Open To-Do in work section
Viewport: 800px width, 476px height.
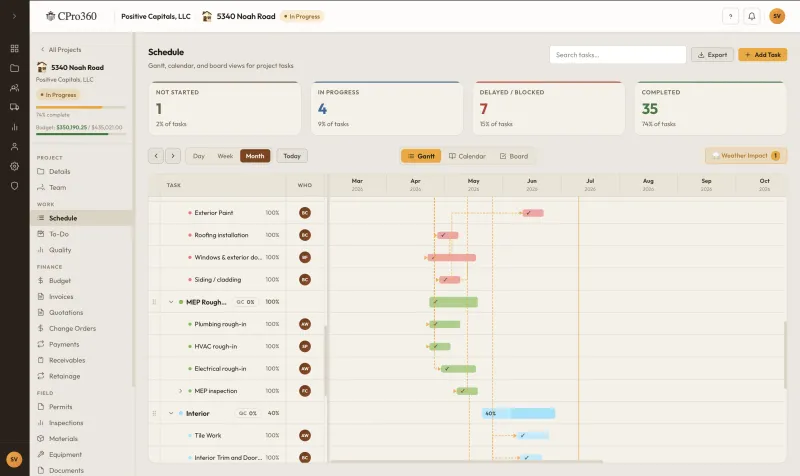coord(59,234)
